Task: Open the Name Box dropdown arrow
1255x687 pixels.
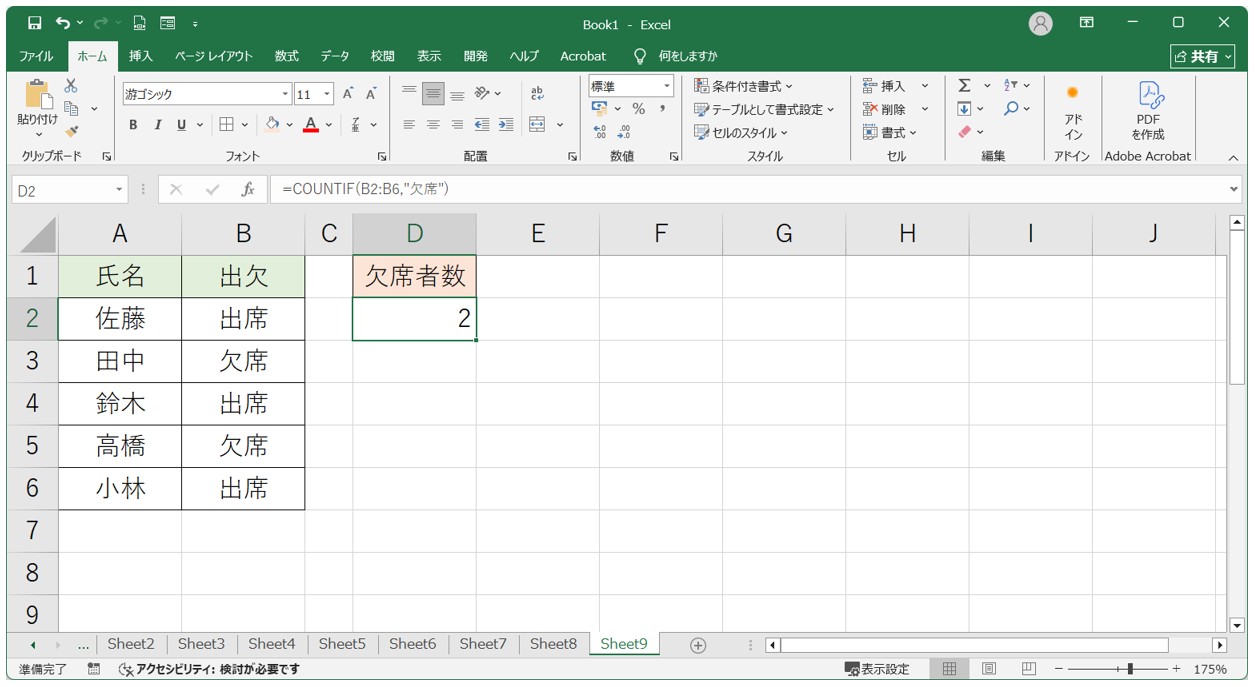Action: point(119,189)
